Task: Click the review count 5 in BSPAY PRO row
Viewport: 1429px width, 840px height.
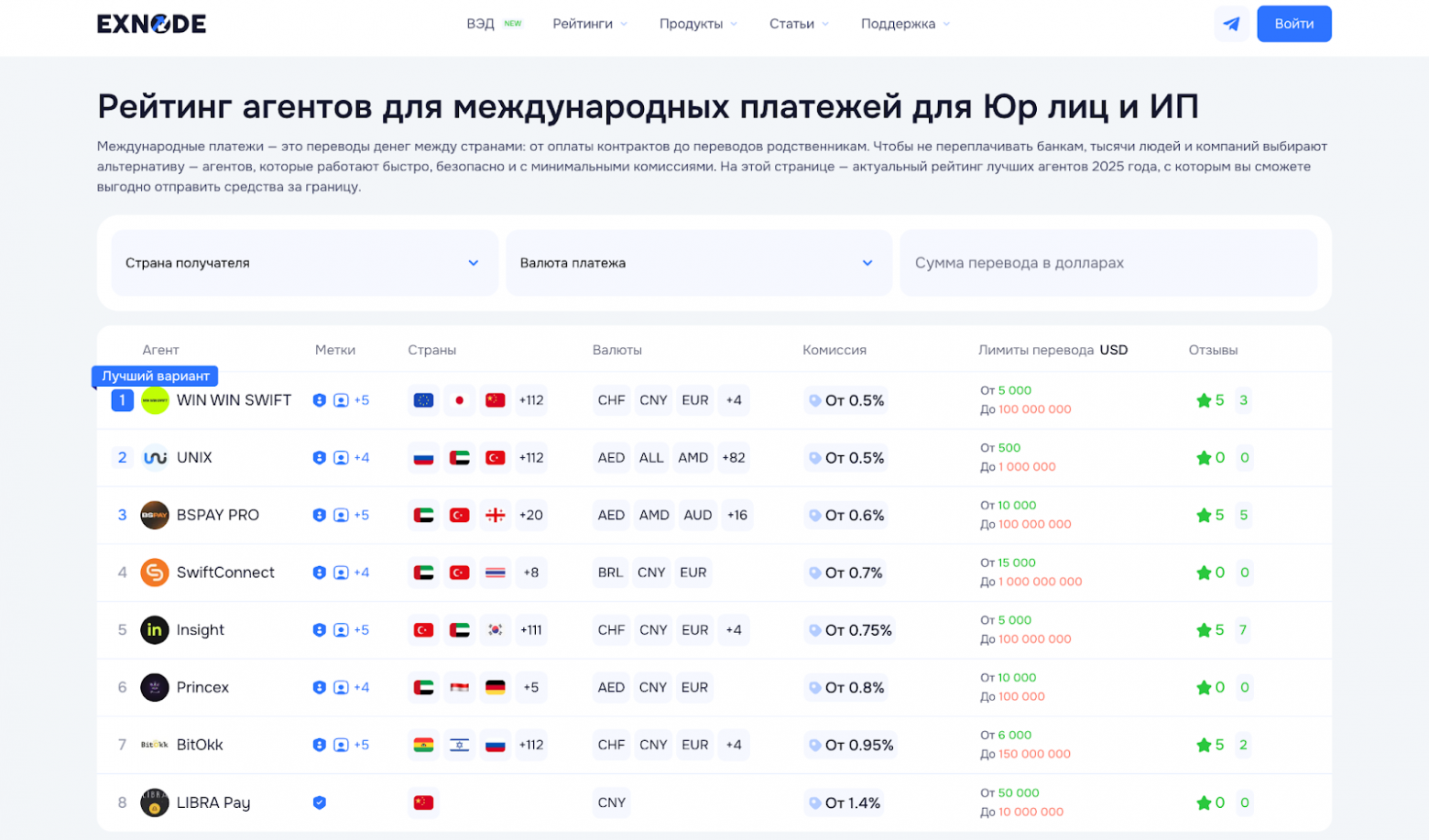Action: point(1243,515)
